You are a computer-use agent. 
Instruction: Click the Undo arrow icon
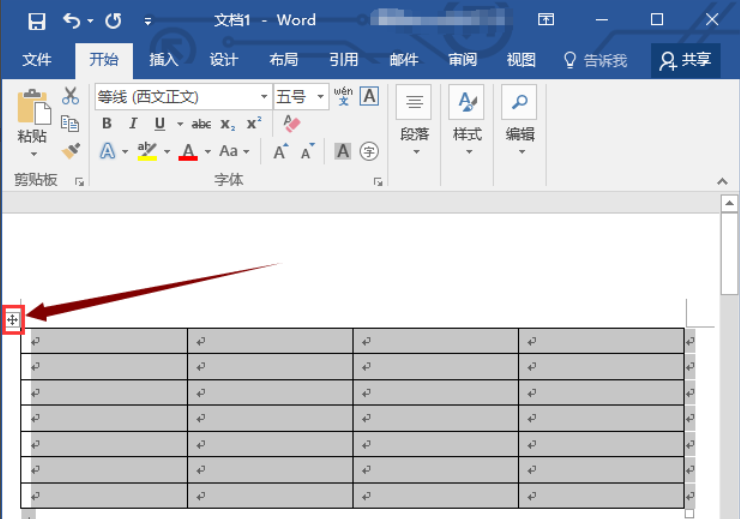72,21
